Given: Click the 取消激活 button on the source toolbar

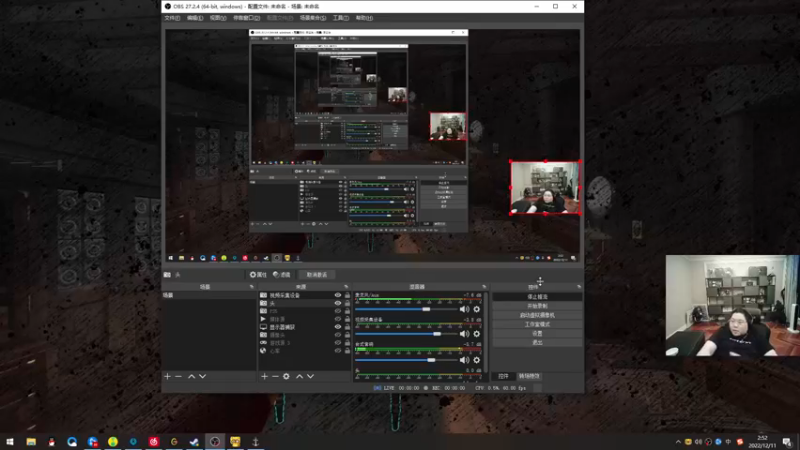Looking at the screenshot, I should (317, 274).
